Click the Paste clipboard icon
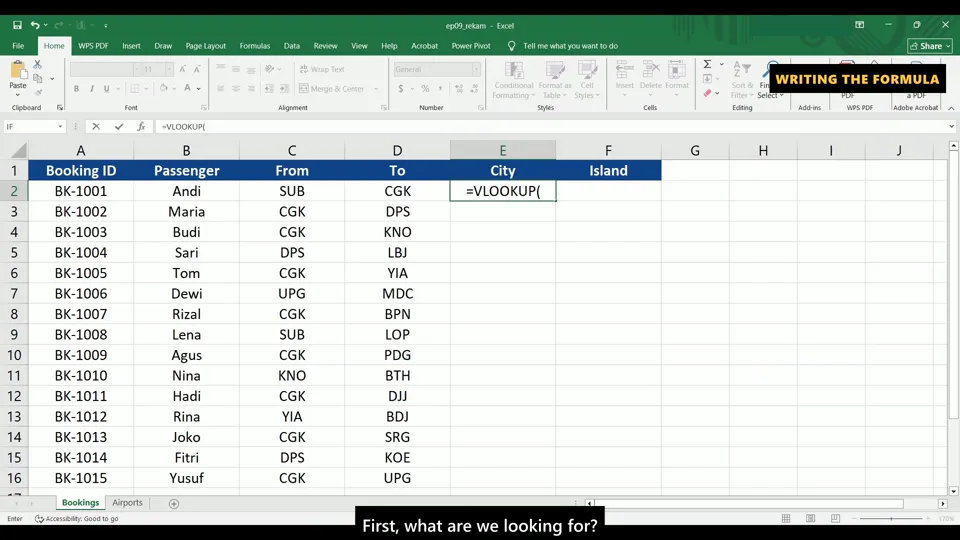Screen dimensions: 960x540 [18, 71]
